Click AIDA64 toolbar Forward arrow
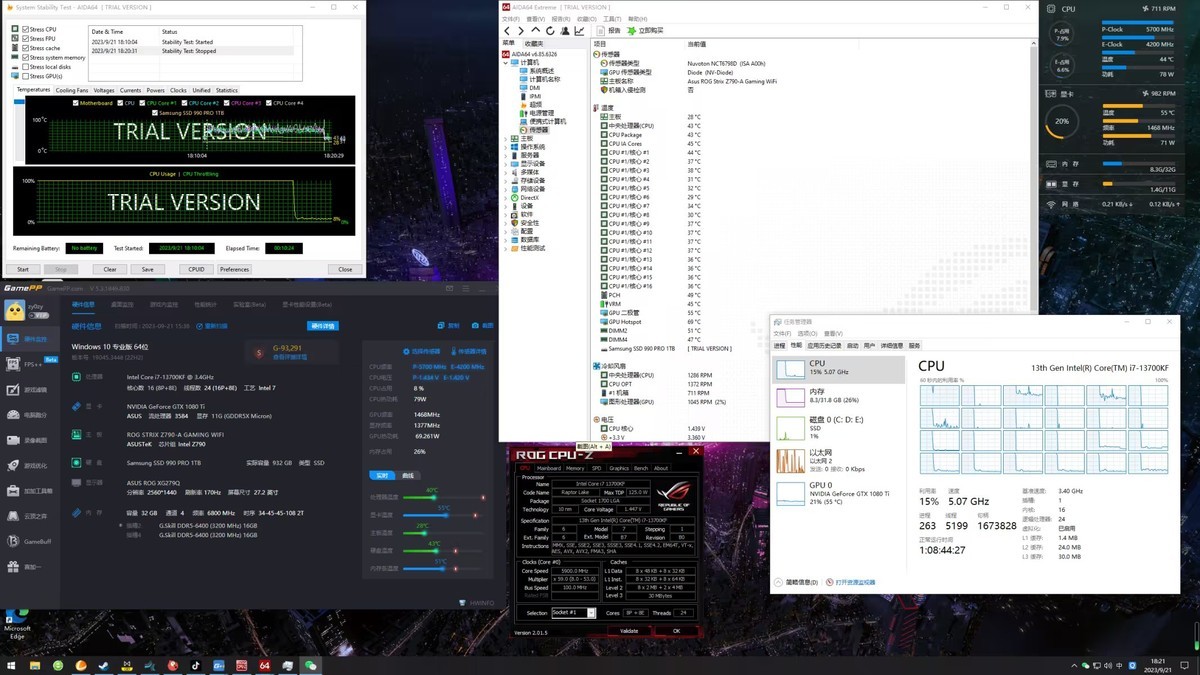This screenshot has height=675, width=1200. click(x=521, y=31)
